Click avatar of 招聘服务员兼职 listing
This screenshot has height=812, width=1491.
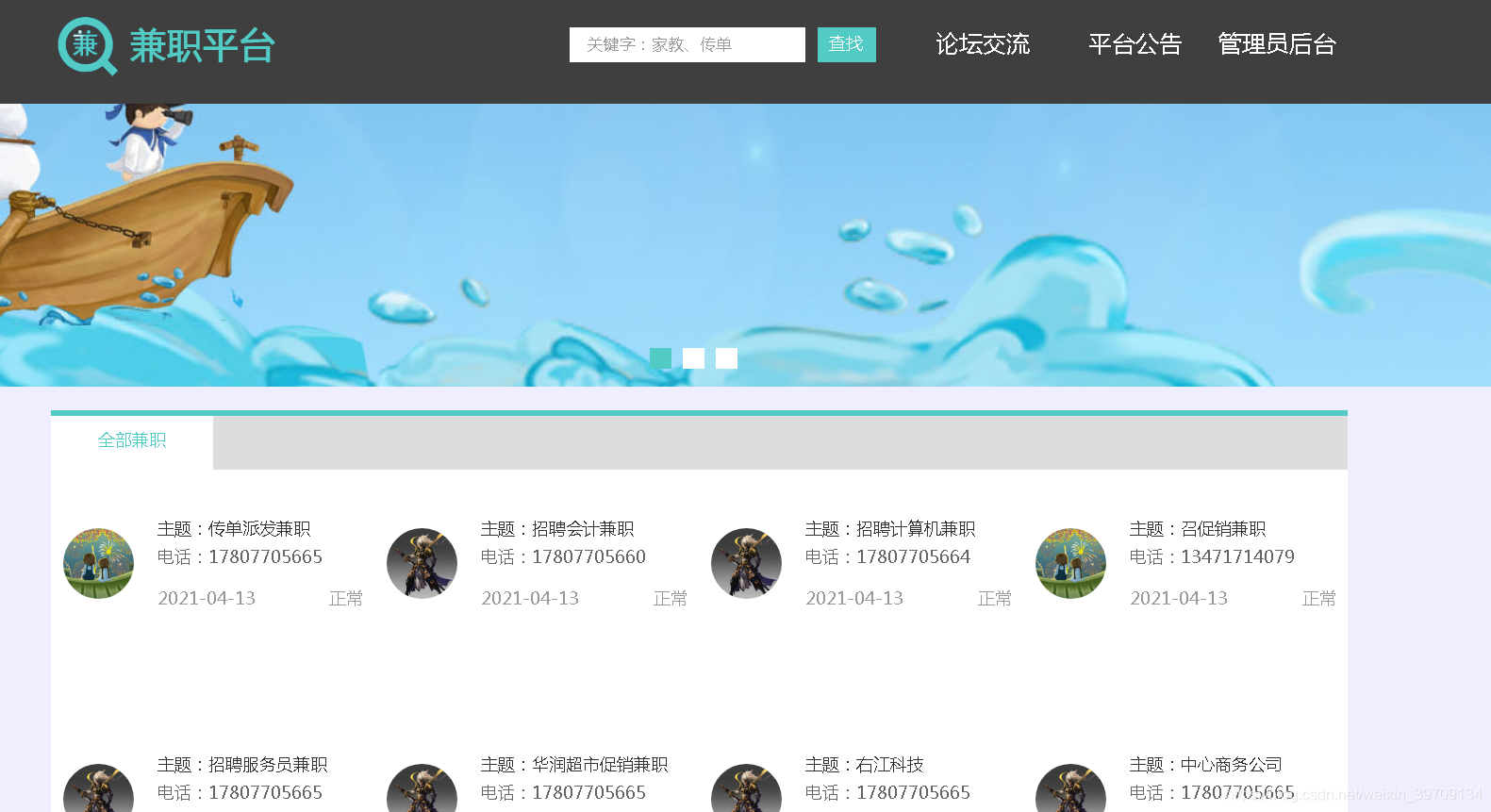tap(98, 788)
